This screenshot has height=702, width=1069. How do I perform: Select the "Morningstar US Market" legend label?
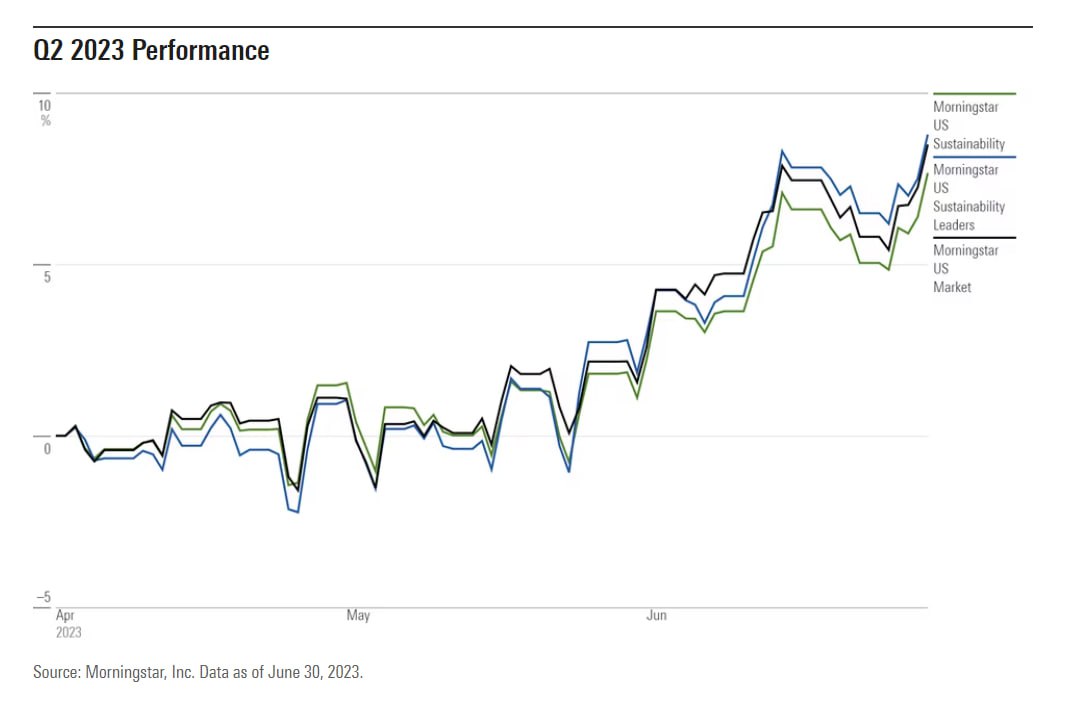tap(965, 269)
